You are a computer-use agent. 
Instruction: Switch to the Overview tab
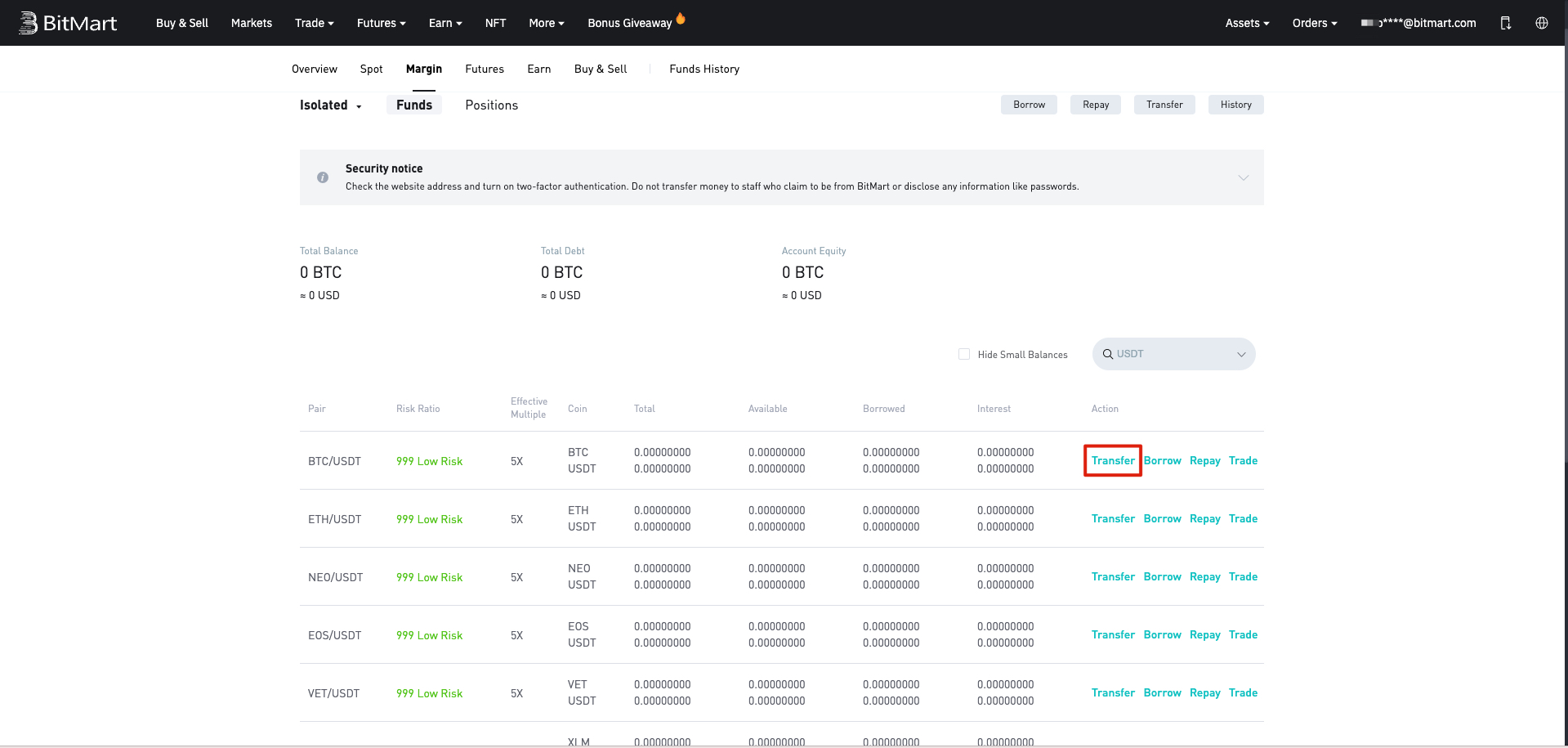pos(315,69)
